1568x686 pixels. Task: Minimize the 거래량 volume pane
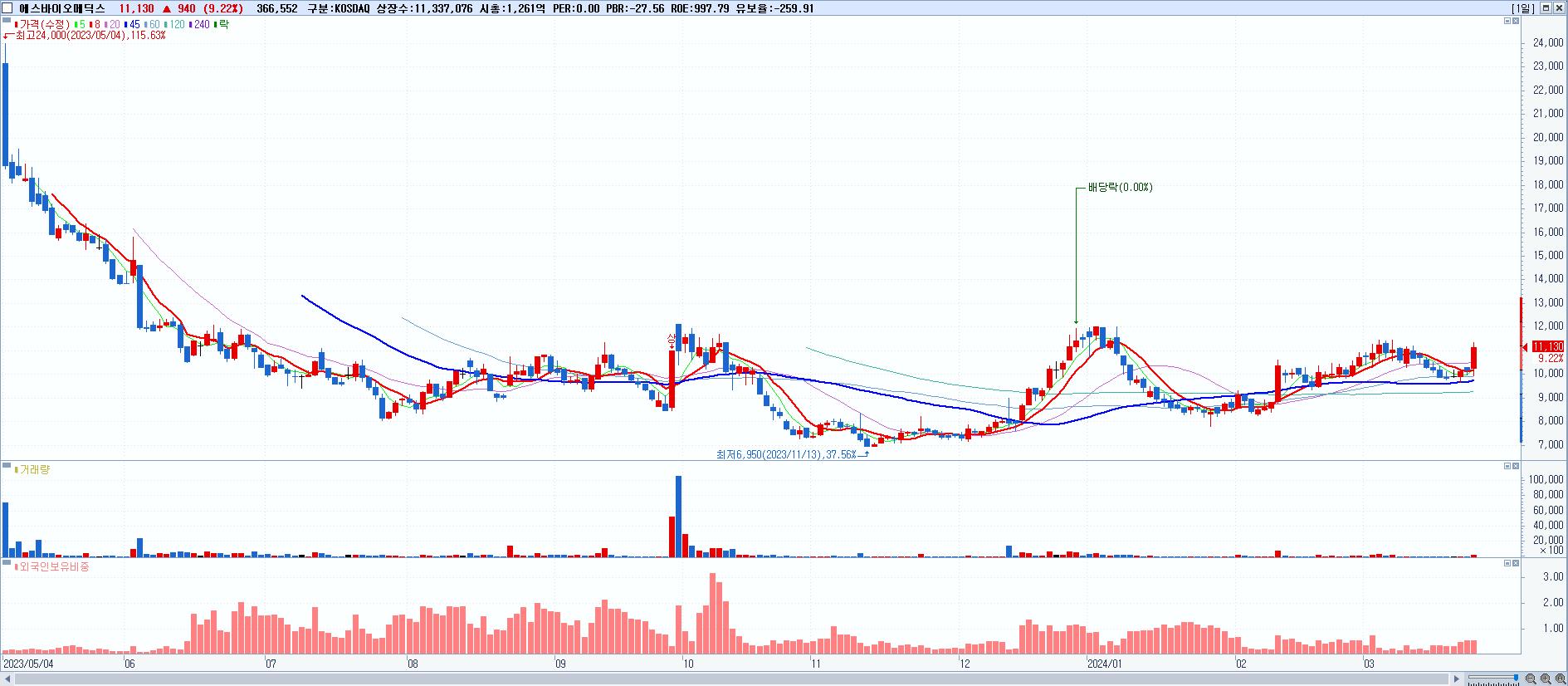coord(1507,466)
